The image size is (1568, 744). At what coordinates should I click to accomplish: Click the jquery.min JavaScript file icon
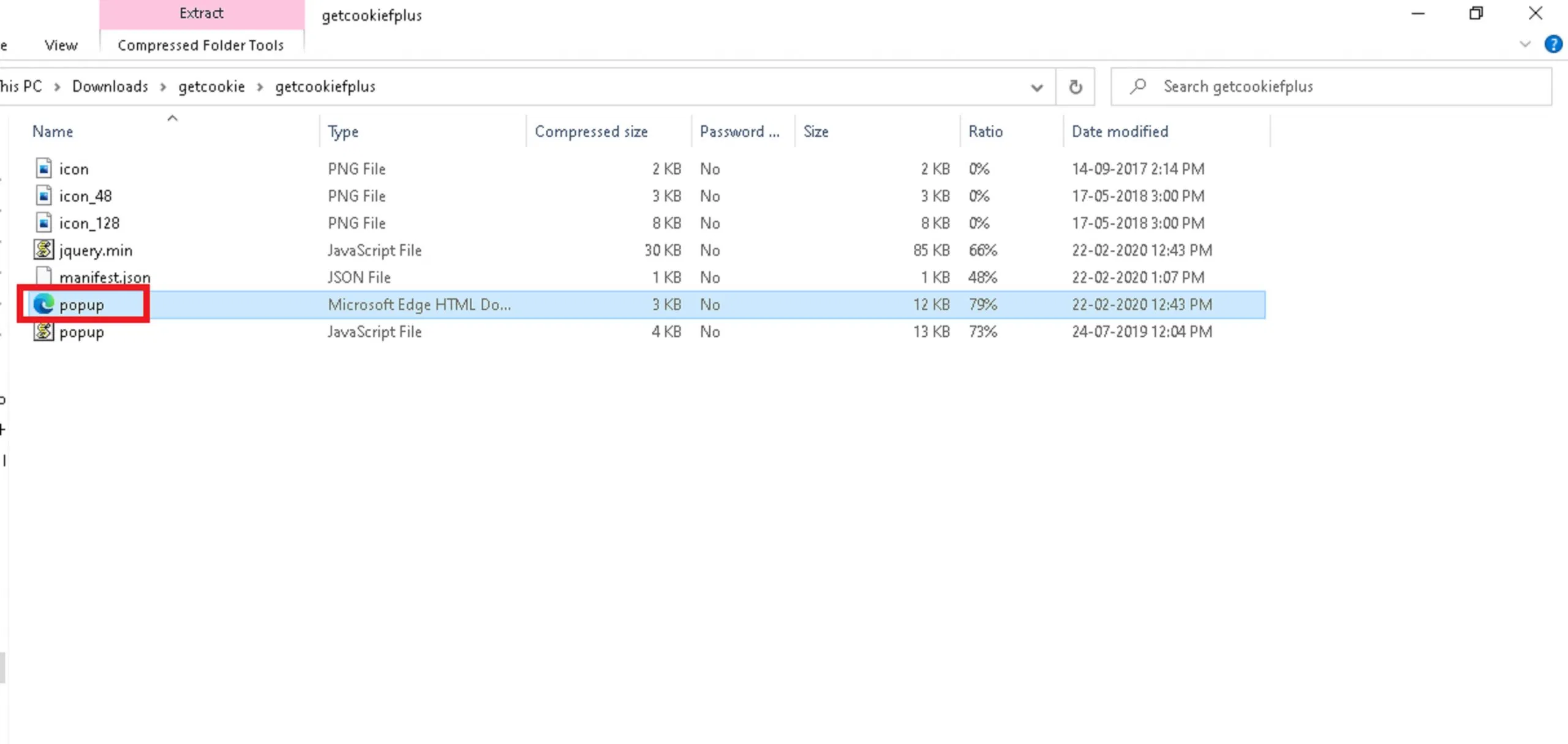coord(43,250)
